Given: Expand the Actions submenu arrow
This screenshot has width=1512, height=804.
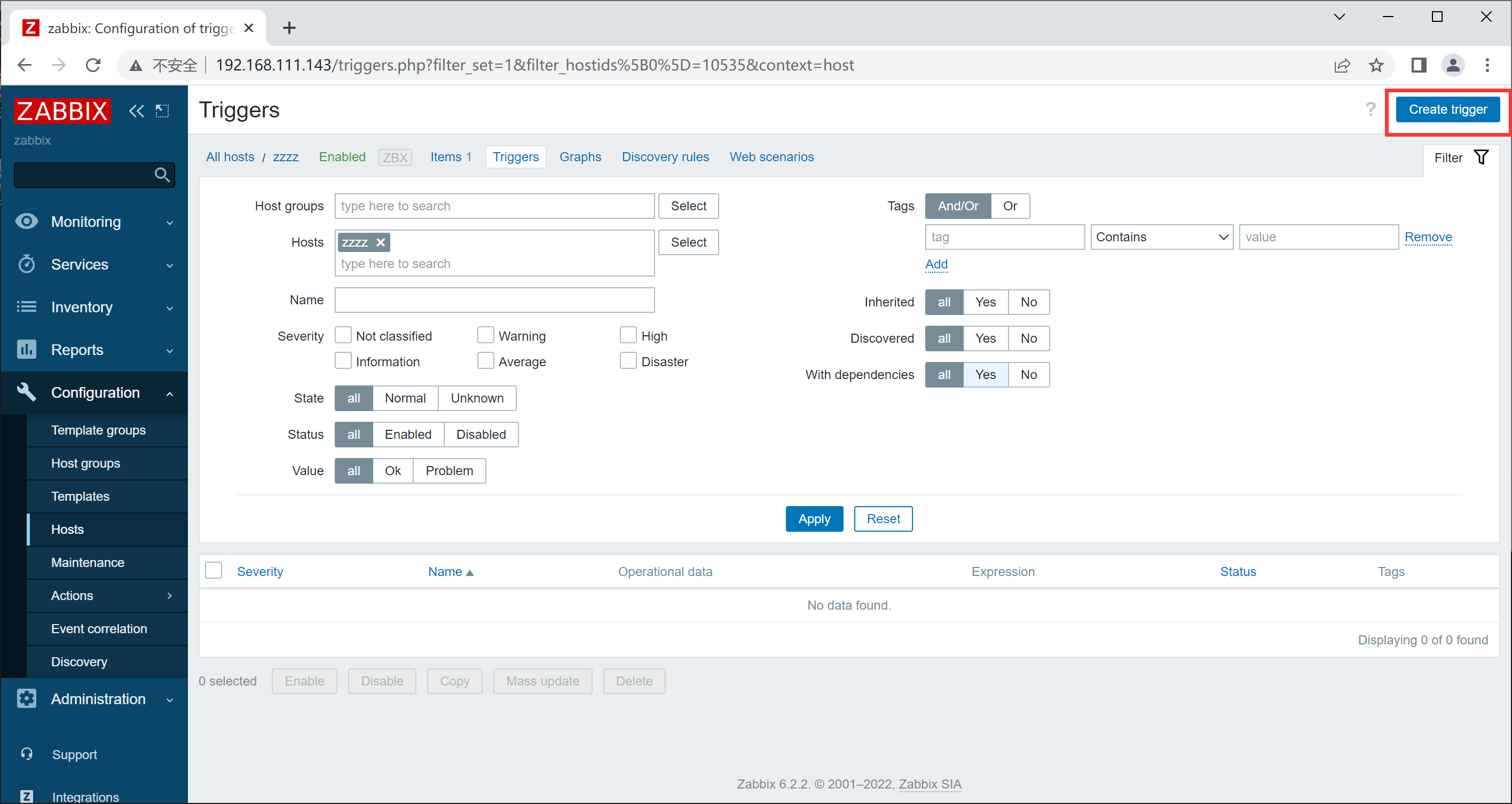Looking at the screenshot, I should click(170, 596).
